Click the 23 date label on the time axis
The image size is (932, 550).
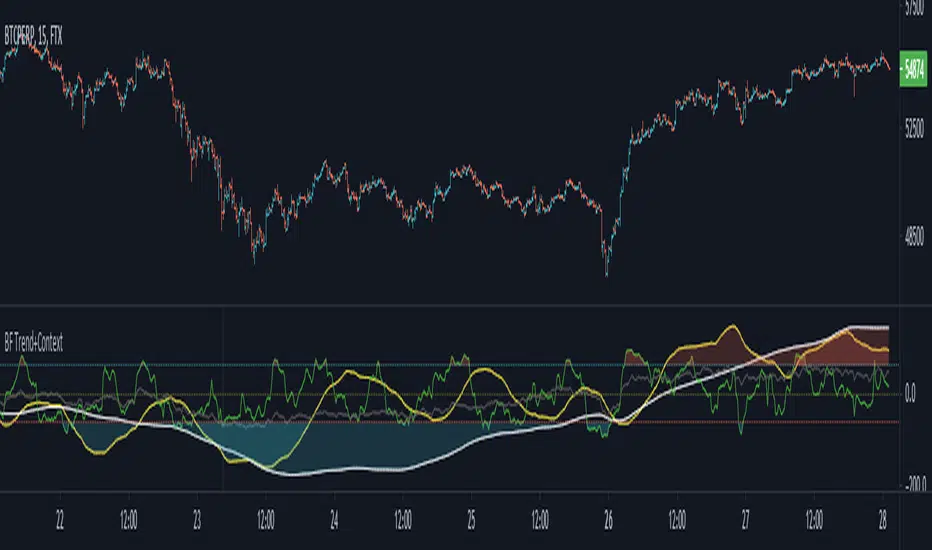pyautogui.click(x=197, y=521)
